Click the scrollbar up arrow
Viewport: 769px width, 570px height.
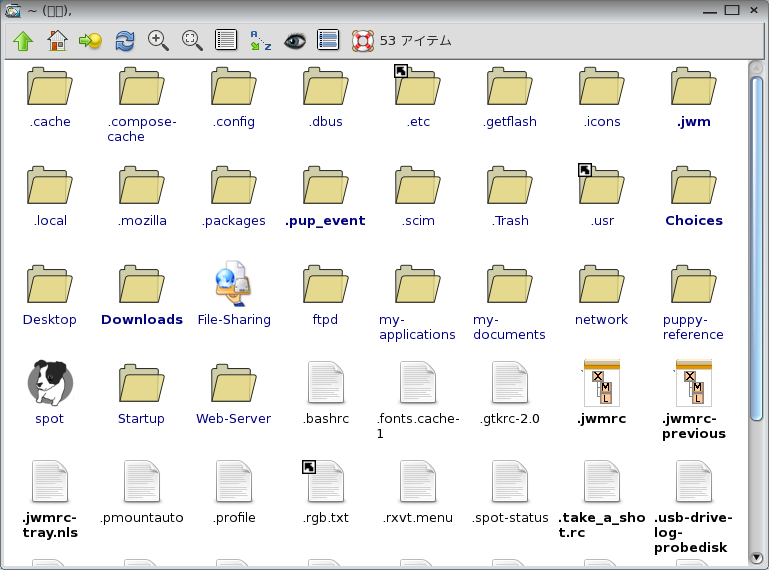click(756, 67)
